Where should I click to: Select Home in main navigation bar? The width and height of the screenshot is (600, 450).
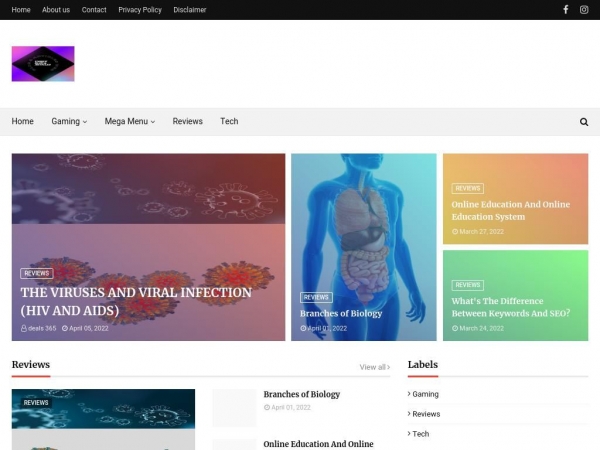coord(23,121)
